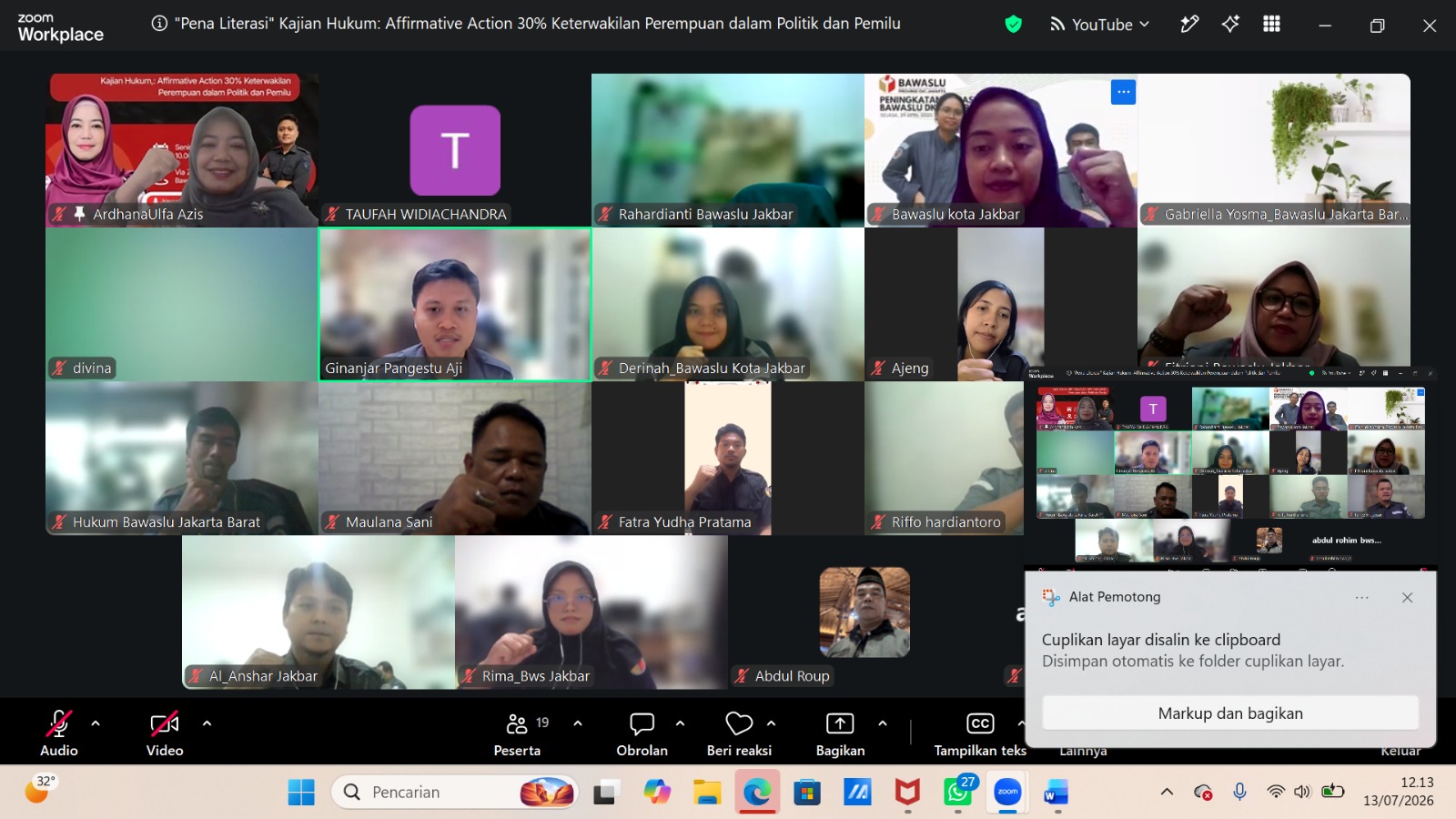Expand the arrow next to Beri reaksi
Image resolution: width=1456 pixels, height=819 pixels.
point(772,723)
